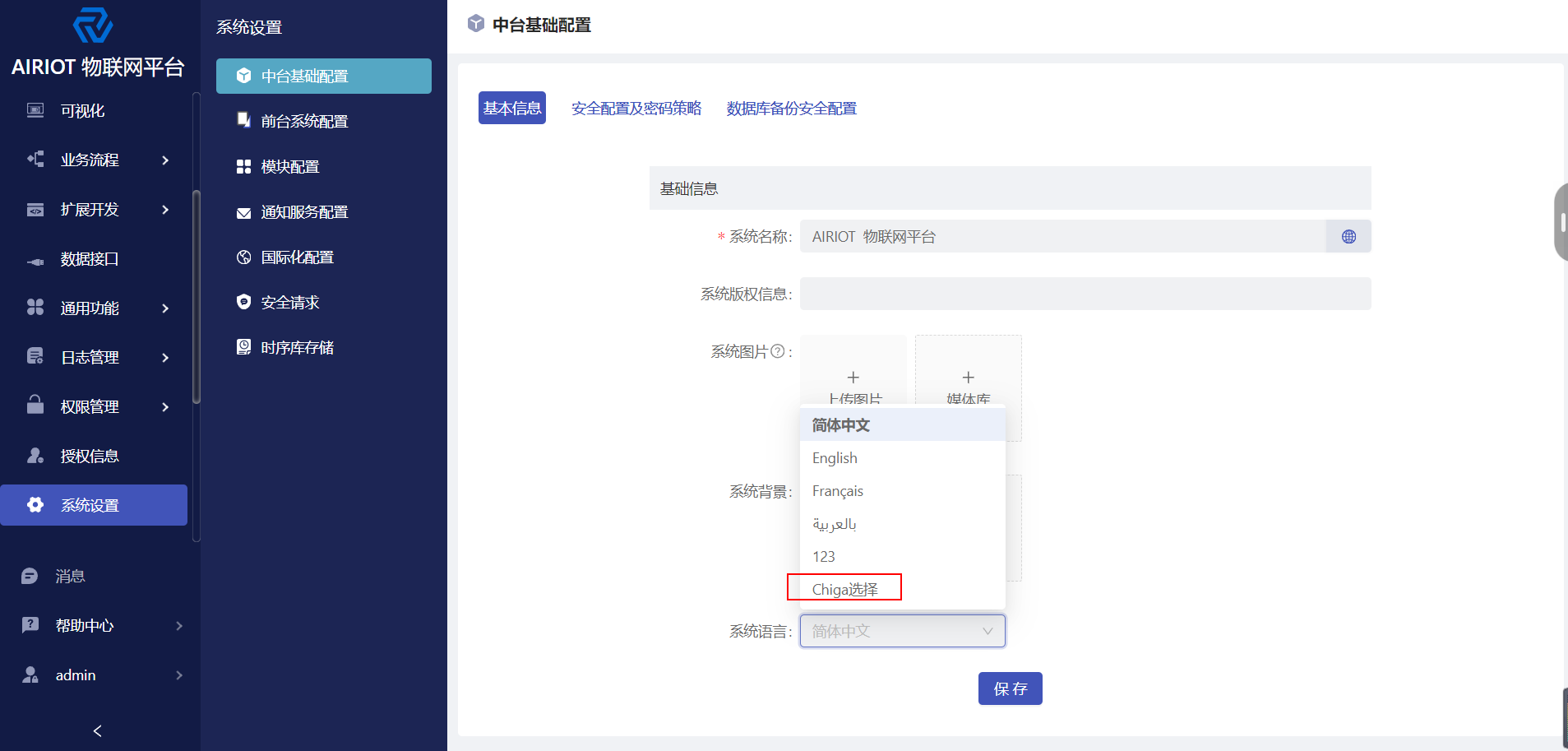Open 可视化 monitor icon
Viewport: 1568px width, 751px height.
click(x=35, y=110)
